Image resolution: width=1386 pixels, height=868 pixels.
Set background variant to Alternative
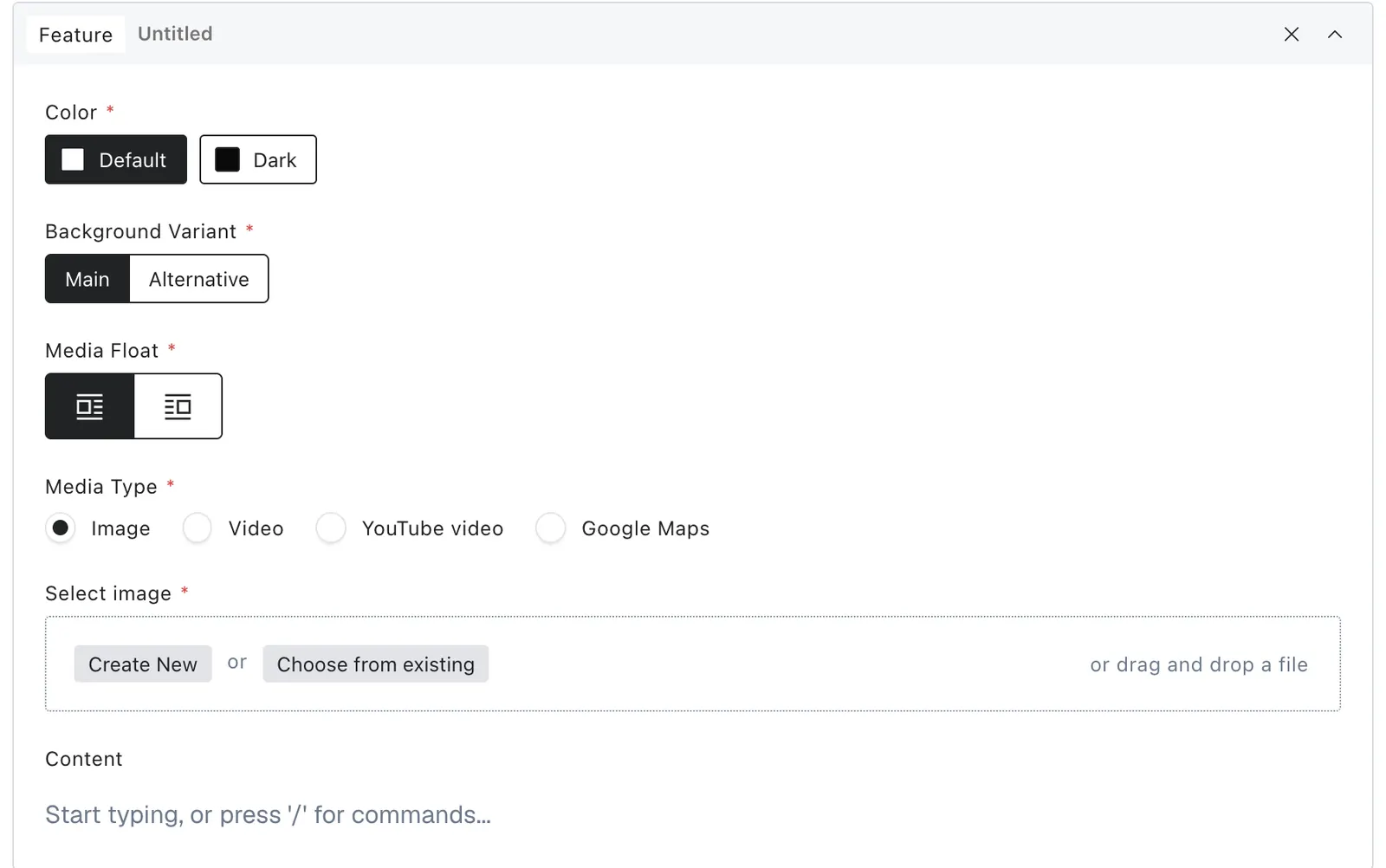[x=199, y=279]
